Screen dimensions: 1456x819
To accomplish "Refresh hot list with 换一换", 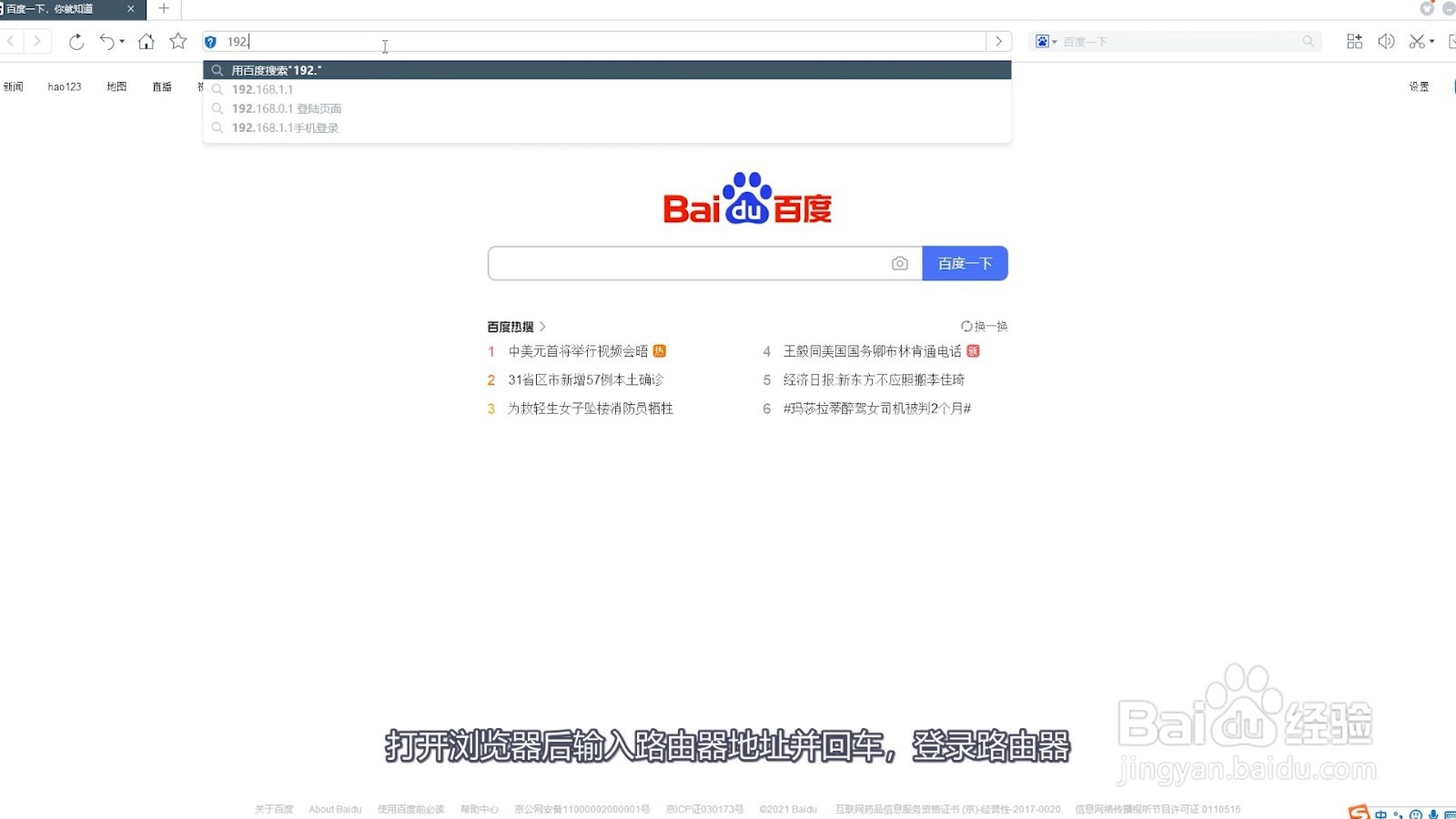I will click(x=985, y=326).
